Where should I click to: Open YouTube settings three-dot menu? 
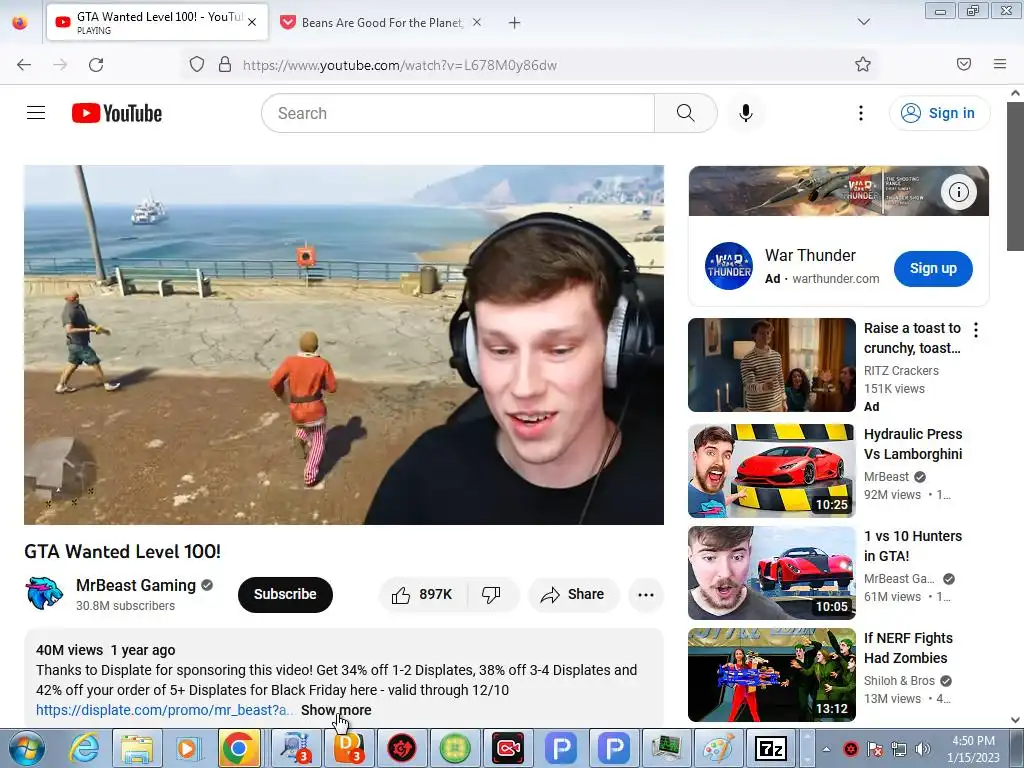click(x=861, y=113)
